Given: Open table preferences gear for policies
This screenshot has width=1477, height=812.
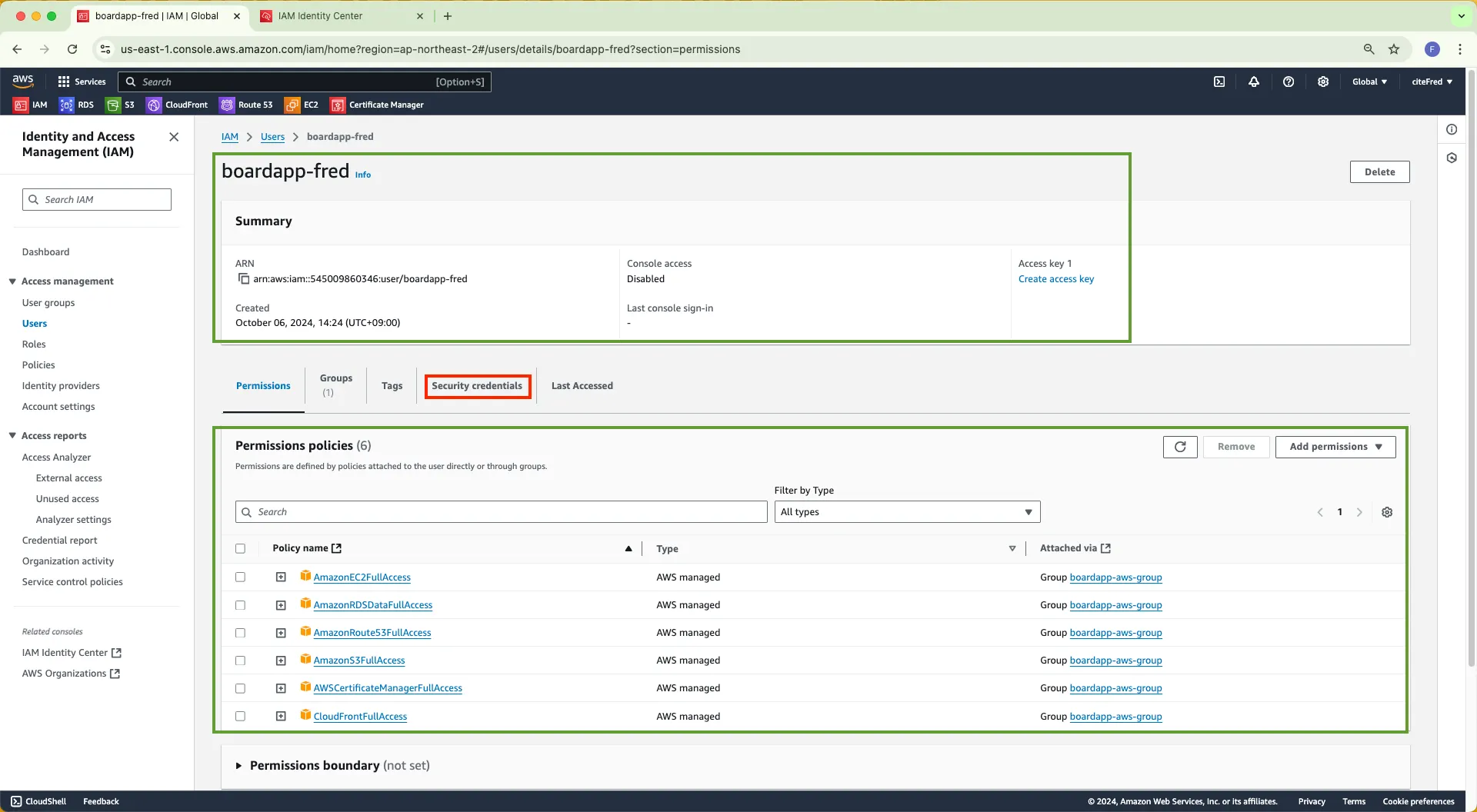Looking at the screenshot, I should coord(1387,512).
